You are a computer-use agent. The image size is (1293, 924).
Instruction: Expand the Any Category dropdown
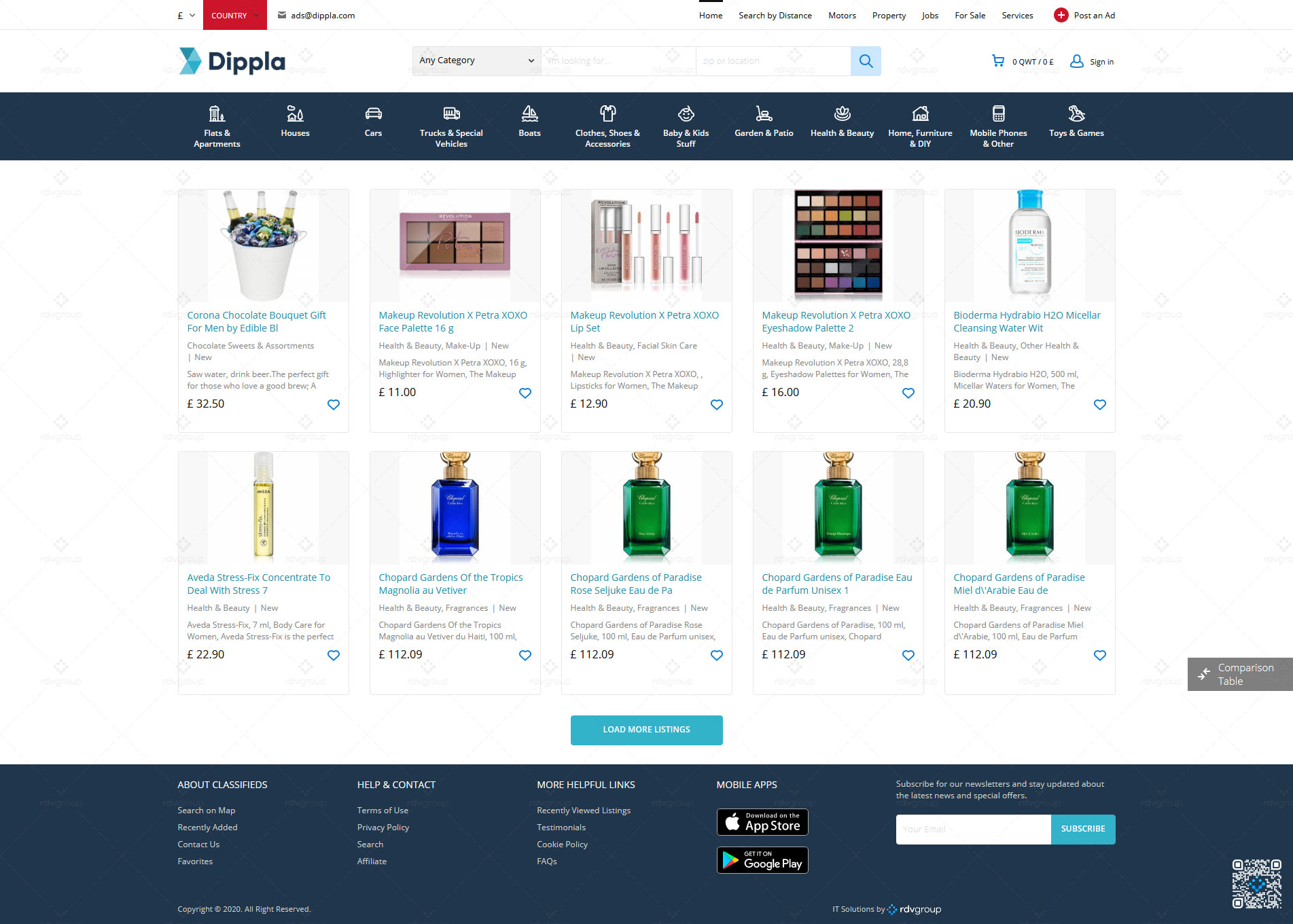[477, 60]
